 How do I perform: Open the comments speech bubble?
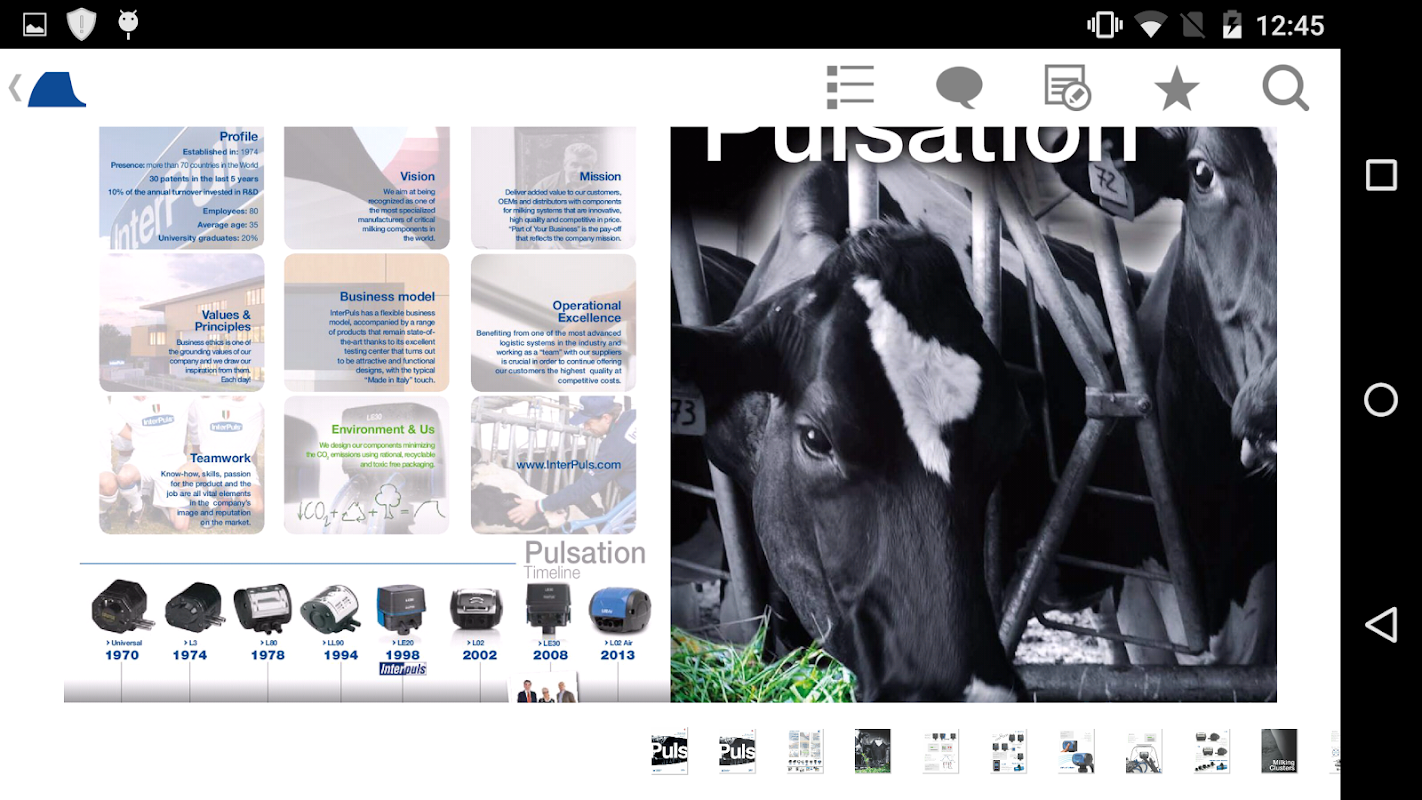click(x=959, y=88)
